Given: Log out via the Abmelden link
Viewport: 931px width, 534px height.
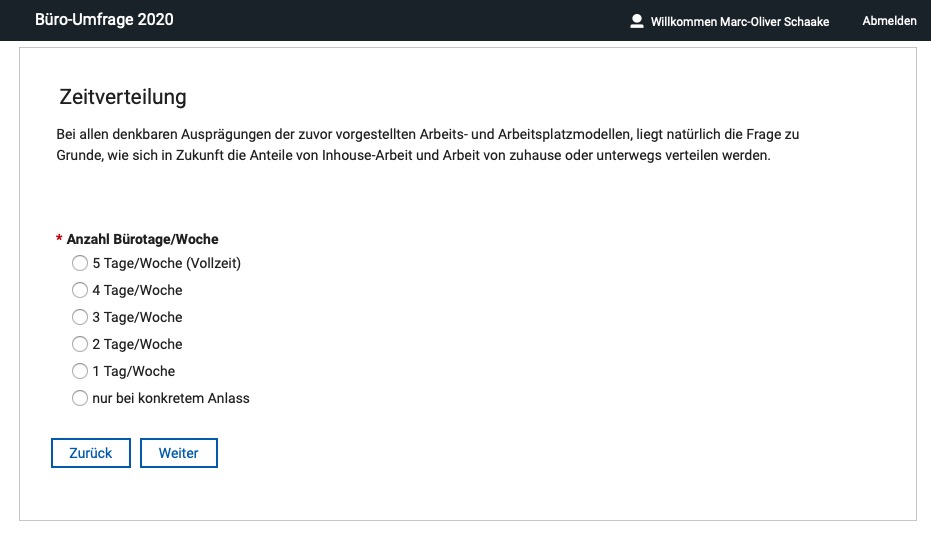Looking at the screenshot, I should (889, 21).
